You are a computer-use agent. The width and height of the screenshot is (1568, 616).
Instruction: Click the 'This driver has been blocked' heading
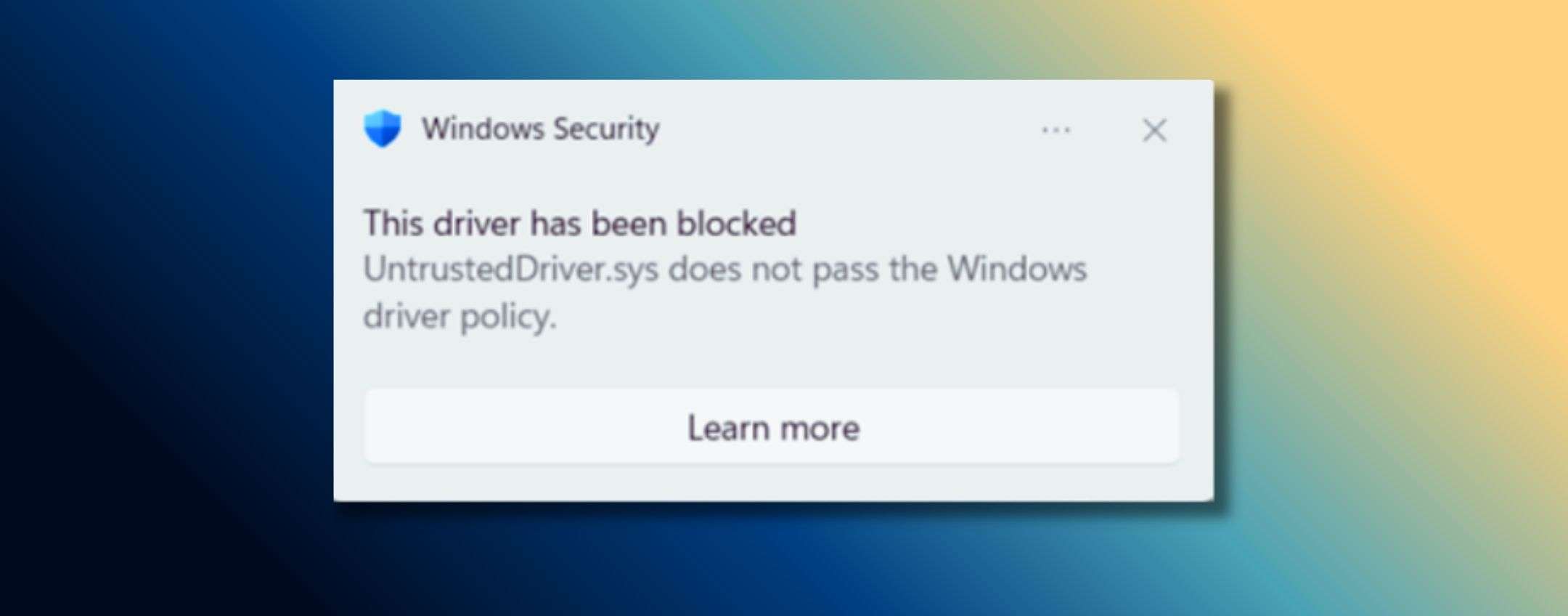pos(581,224)
